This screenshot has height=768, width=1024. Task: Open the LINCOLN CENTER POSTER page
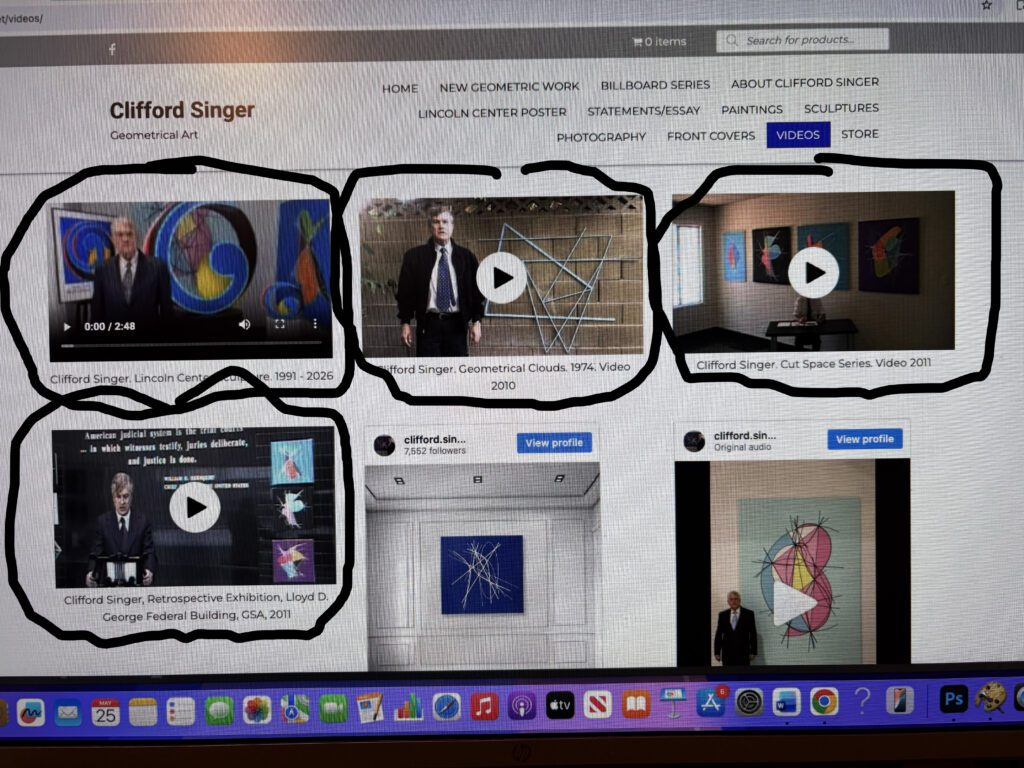click(492, 112)
